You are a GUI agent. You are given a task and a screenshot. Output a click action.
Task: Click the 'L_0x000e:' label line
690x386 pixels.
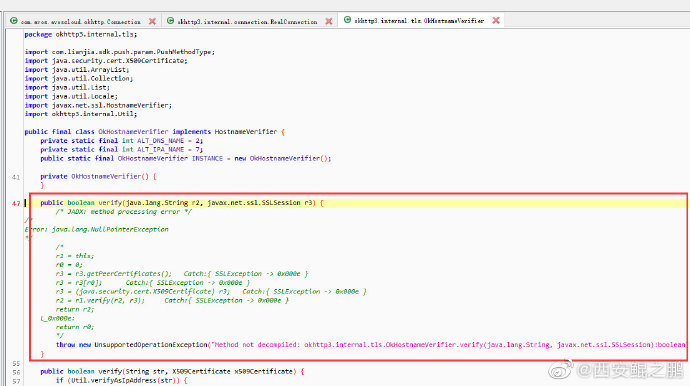(x=58, y=318)
